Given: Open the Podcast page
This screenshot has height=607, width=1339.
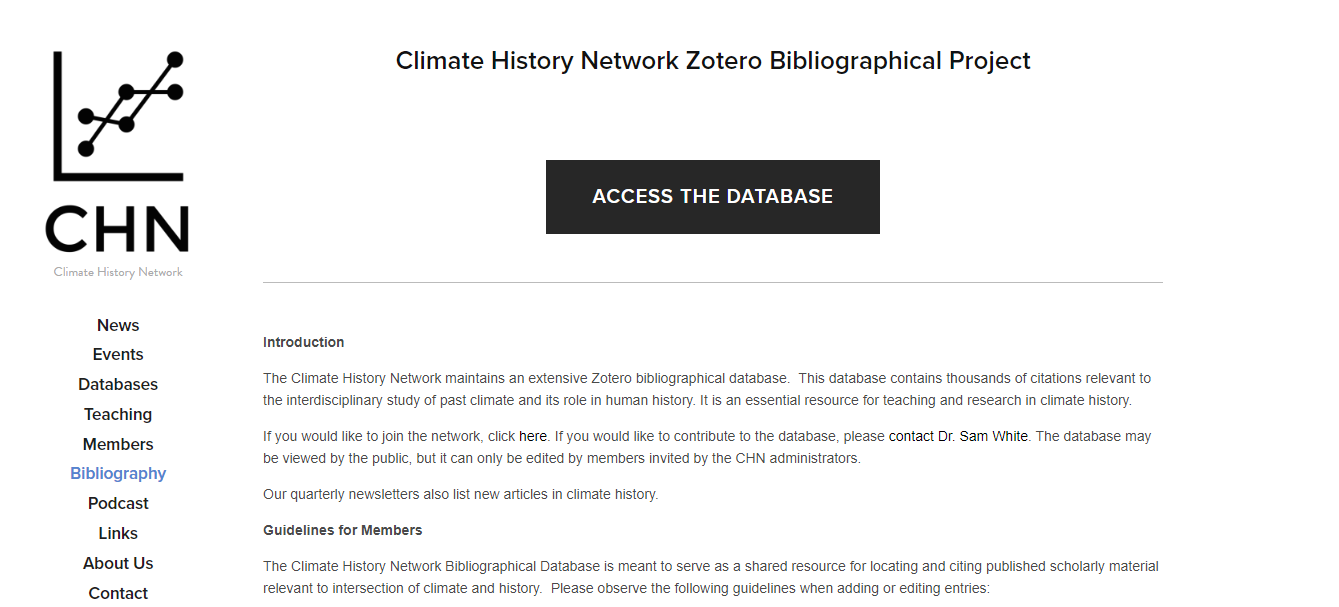Looking at the screenshot, I should pyautogui.click(x=118, y=504).
